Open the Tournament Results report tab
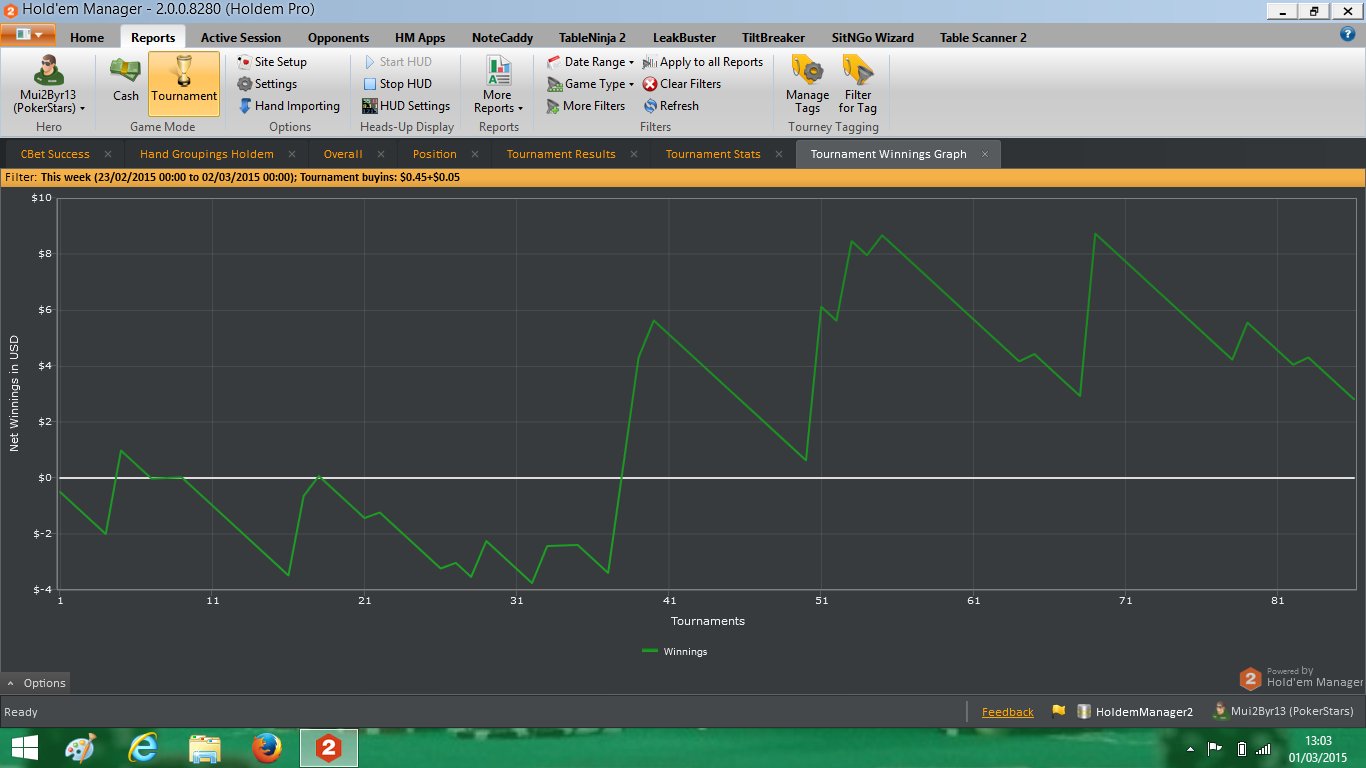This screenshot has height=768, width=1366. coord(561,154)
